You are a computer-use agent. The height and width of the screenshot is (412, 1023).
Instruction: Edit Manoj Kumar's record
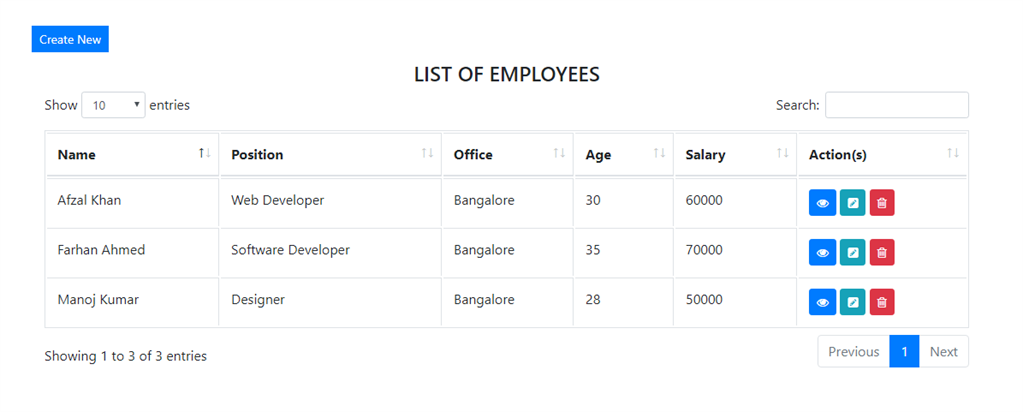[852, 301]
